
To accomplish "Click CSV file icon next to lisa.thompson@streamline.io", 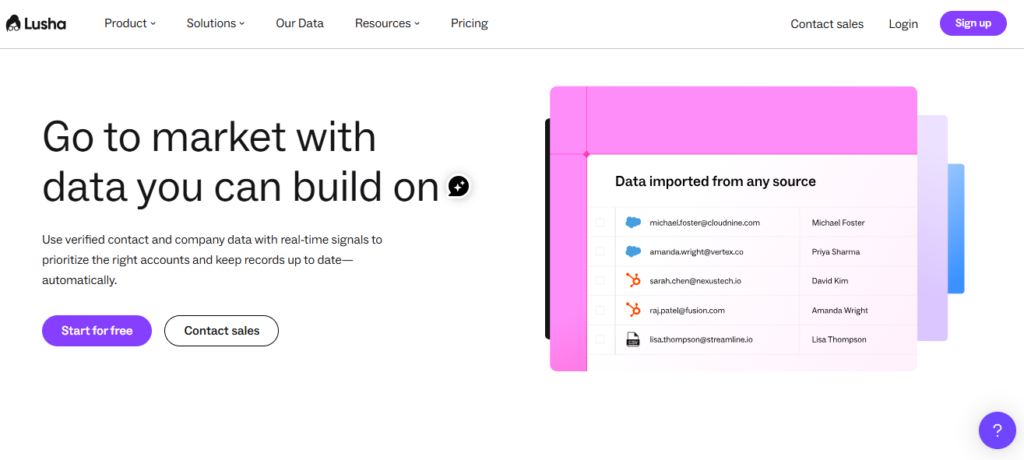I will (633, 340).
